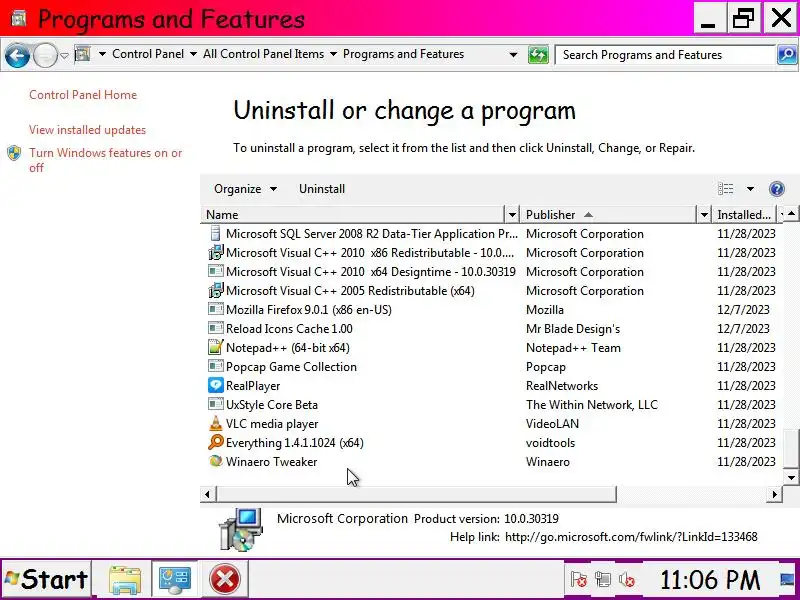Click the greyed Forward navigation arrow
Viewport: 800px width, 600px height.
click(45, 55)
